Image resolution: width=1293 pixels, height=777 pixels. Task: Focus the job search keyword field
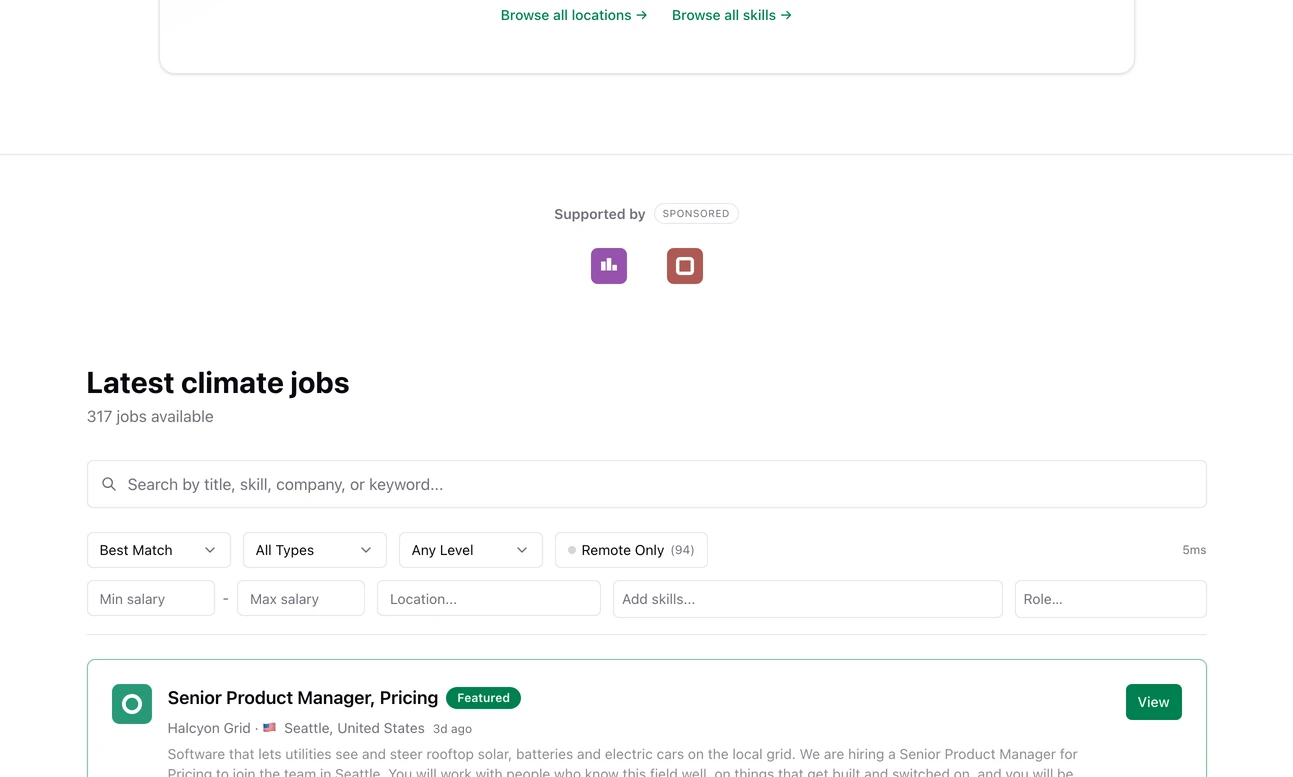click(x=647, y=484)
